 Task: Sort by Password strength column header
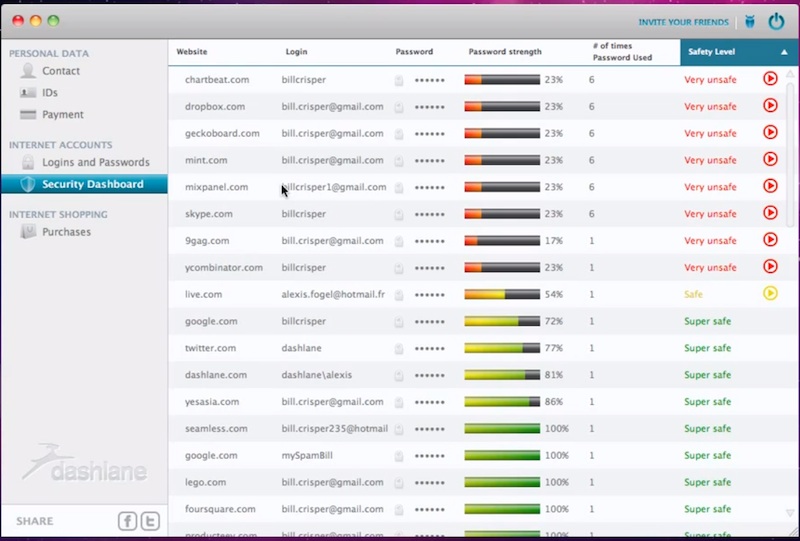coord(505,52)
